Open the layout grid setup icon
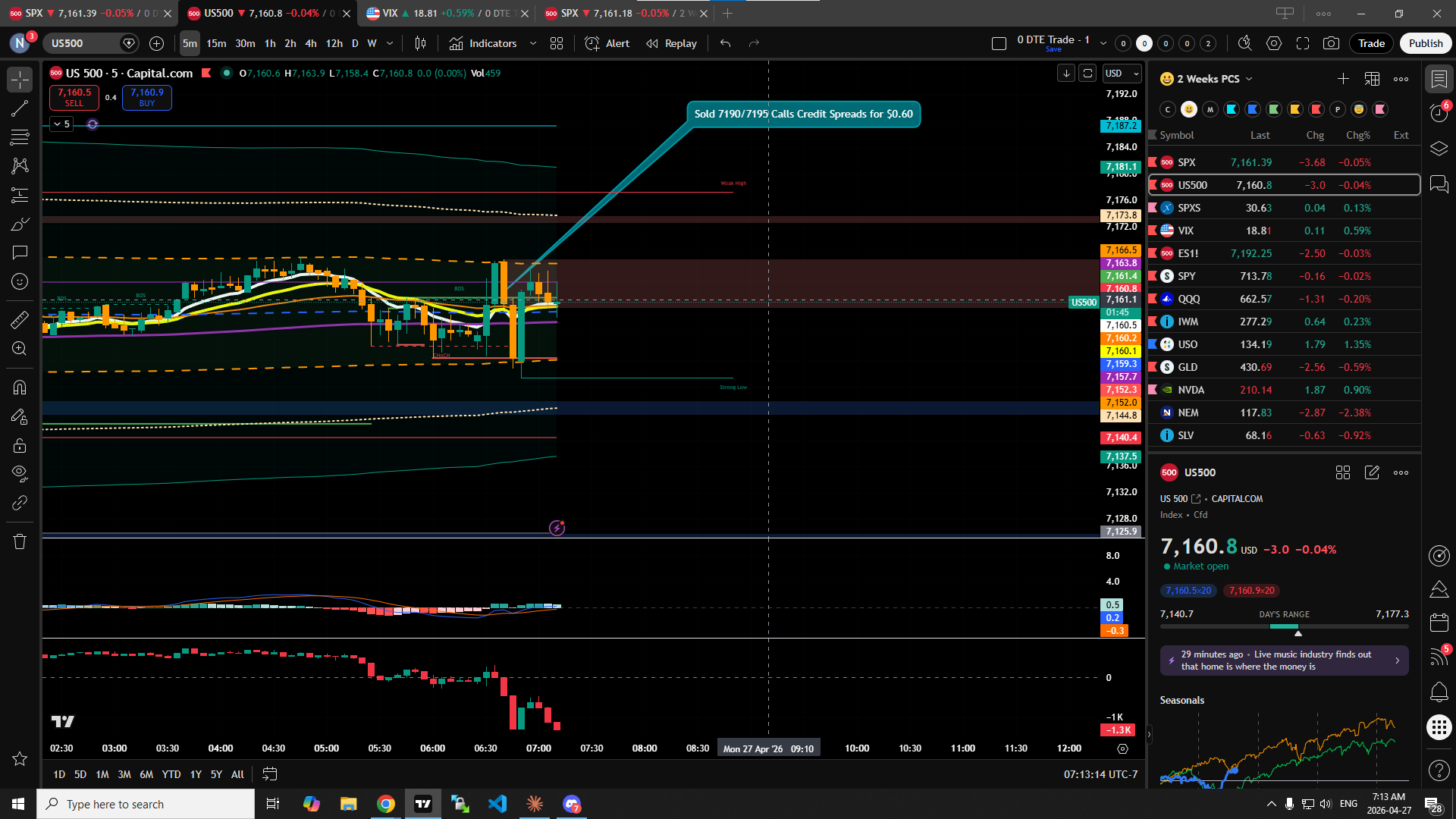This screenshot has width=1456, height=819. tap(557, 43)
